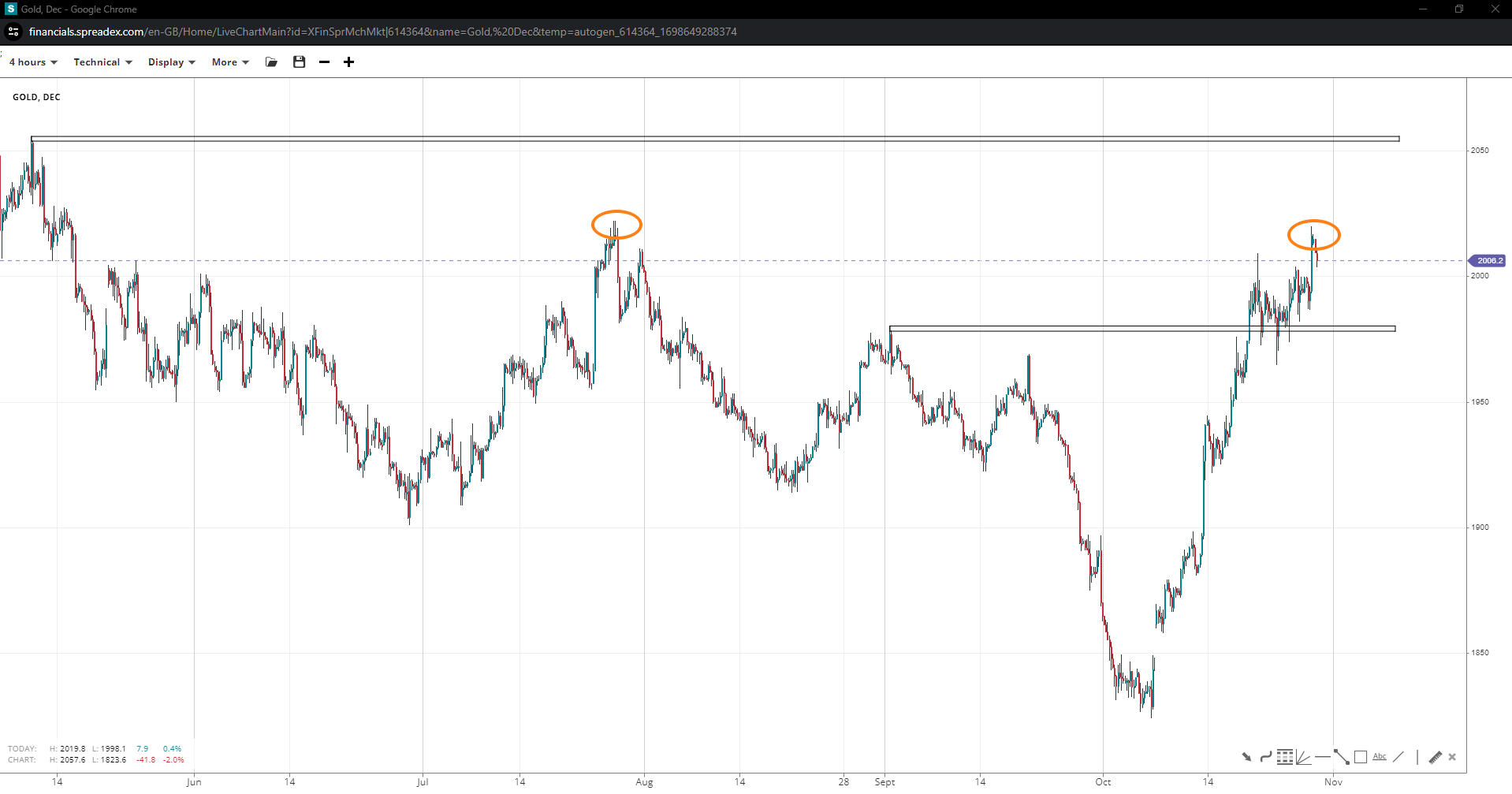Zoom in using the plus button
The width and height of the screenshot is (1512, 794).
[x=348, y=62]
